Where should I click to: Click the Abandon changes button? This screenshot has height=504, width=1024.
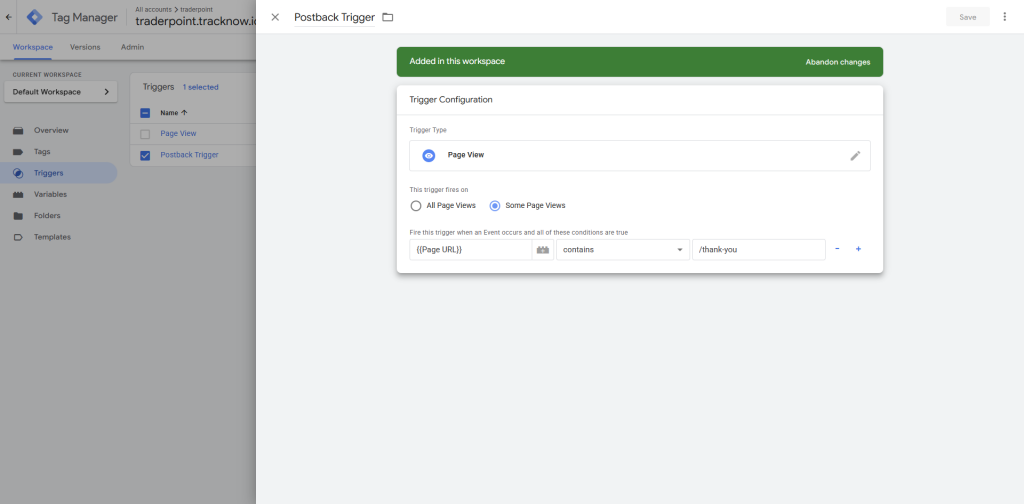point(837,62)
